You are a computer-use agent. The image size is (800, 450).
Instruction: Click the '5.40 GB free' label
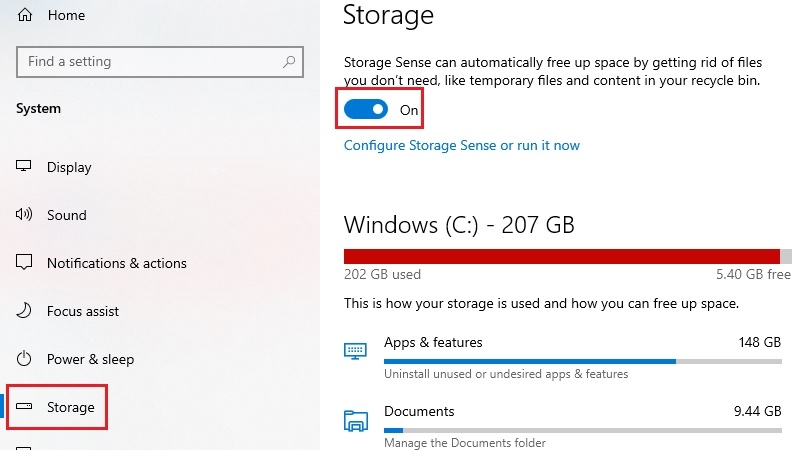point(753,274)
